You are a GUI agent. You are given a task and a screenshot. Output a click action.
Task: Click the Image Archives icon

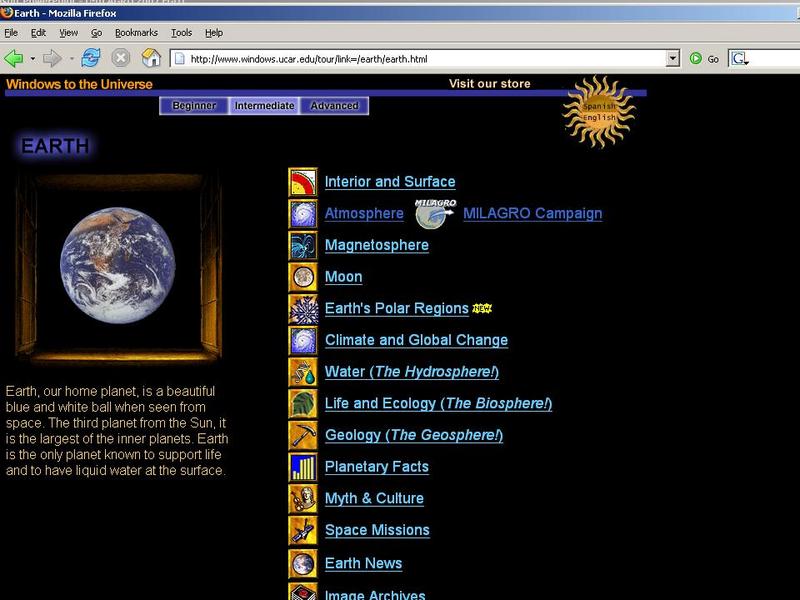(303, 591)
